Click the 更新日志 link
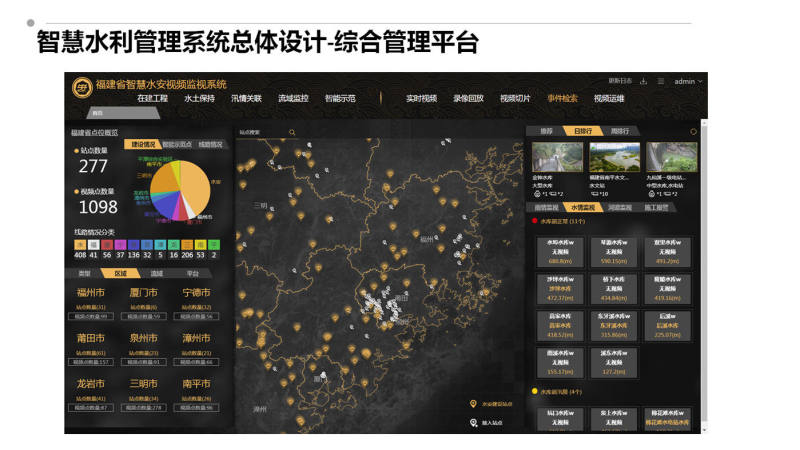800x450 pixels. 620,81
